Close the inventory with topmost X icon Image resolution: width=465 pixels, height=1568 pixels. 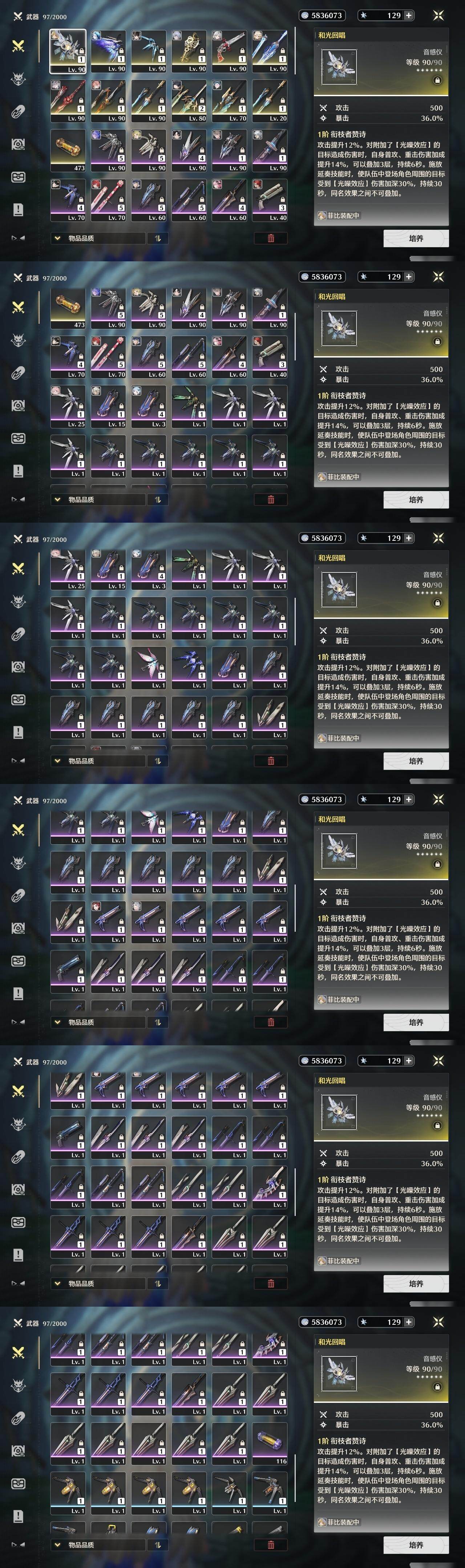[x=438, y=15]
